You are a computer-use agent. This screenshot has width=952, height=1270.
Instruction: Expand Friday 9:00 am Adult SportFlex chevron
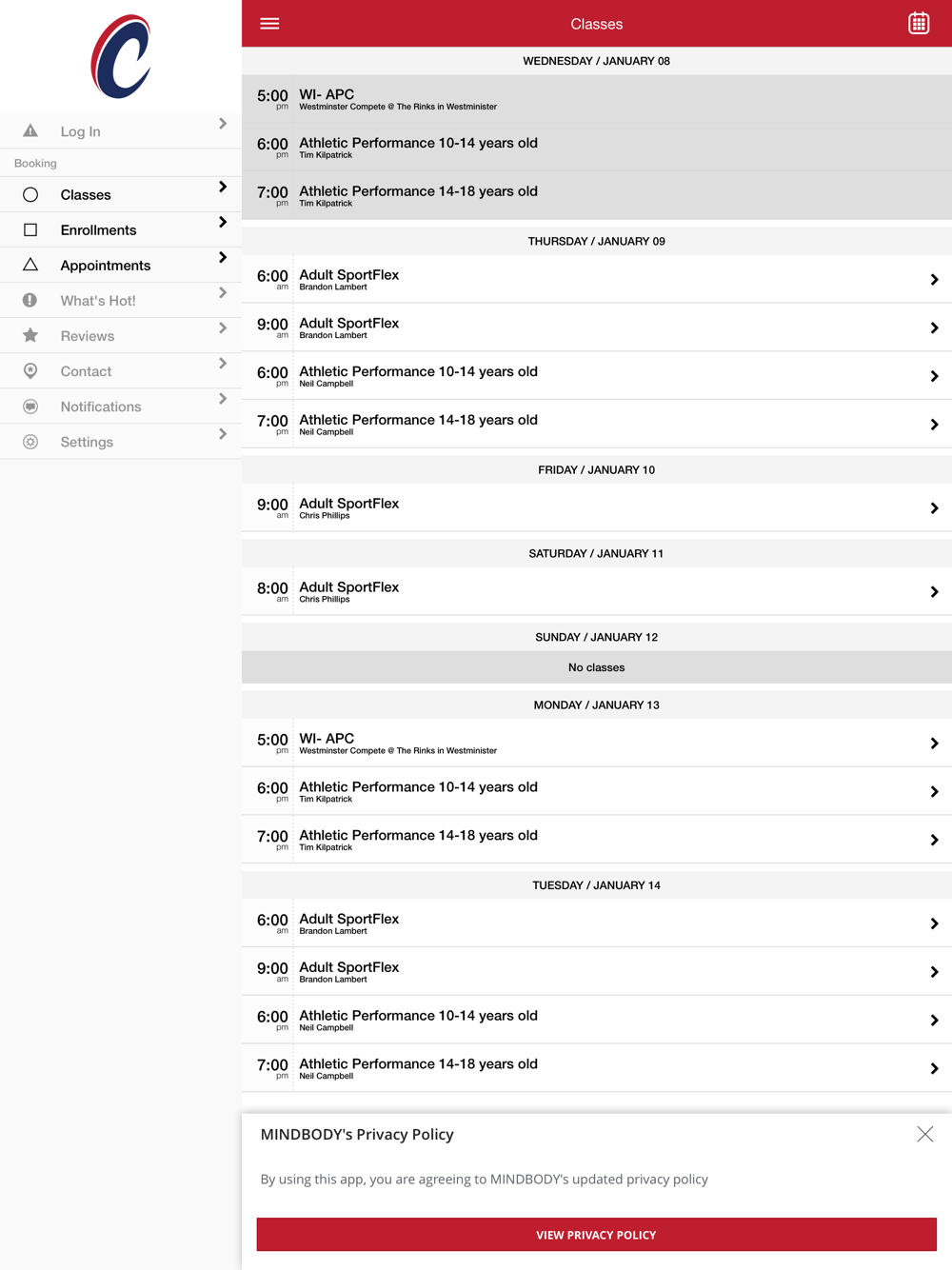point(934,508)
